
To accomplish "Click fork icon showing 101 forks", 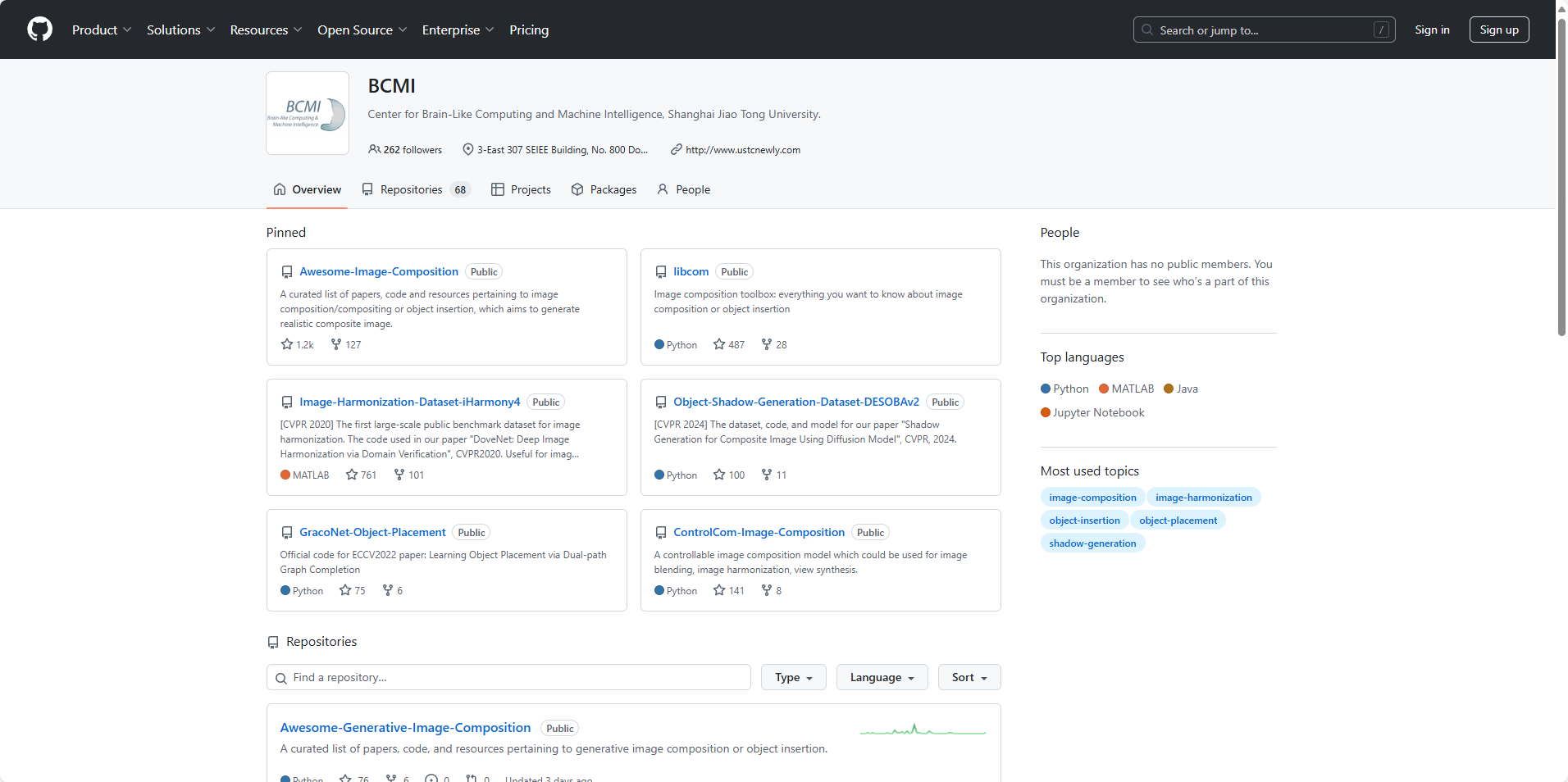I will pos(399,475).
